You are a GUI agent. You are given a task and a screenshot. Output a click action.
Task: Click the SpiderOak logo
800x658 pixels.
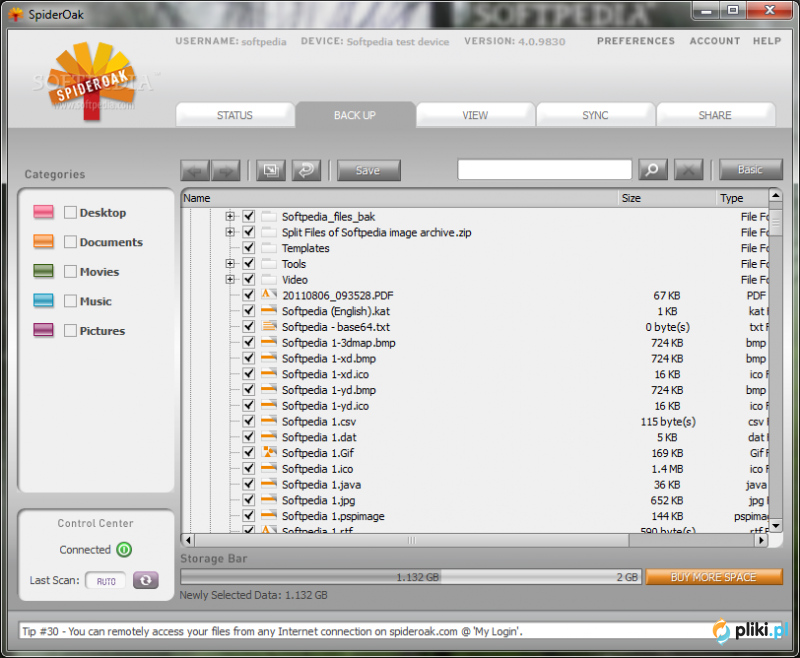(x=93, y=82)
